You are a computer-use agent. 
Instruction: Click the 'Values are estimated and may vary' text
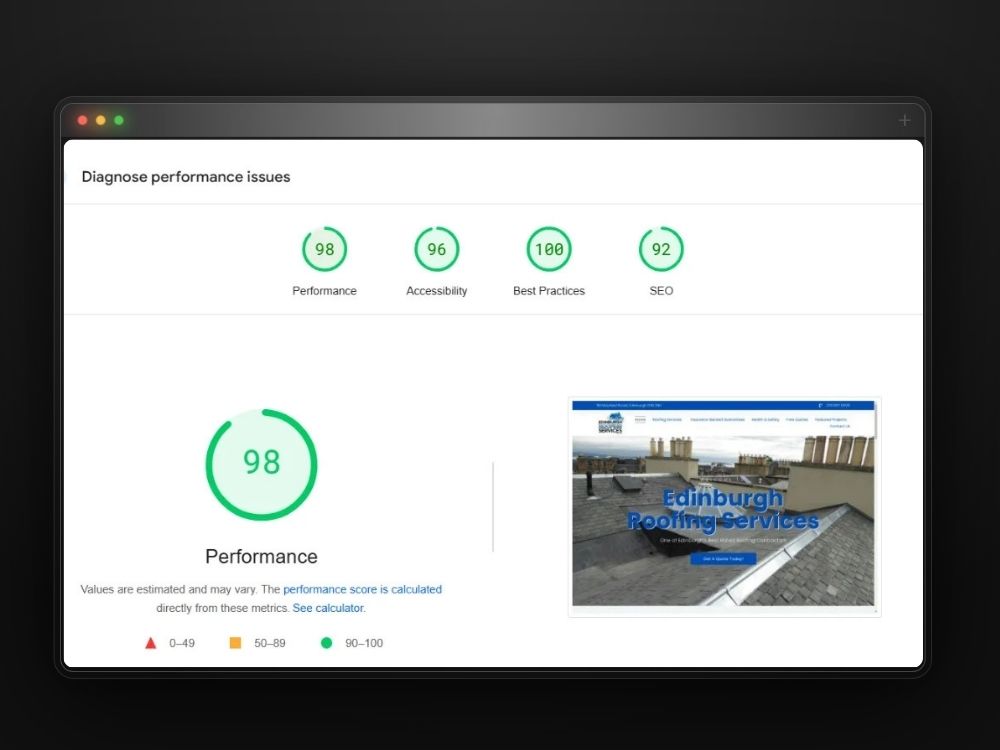169,589
